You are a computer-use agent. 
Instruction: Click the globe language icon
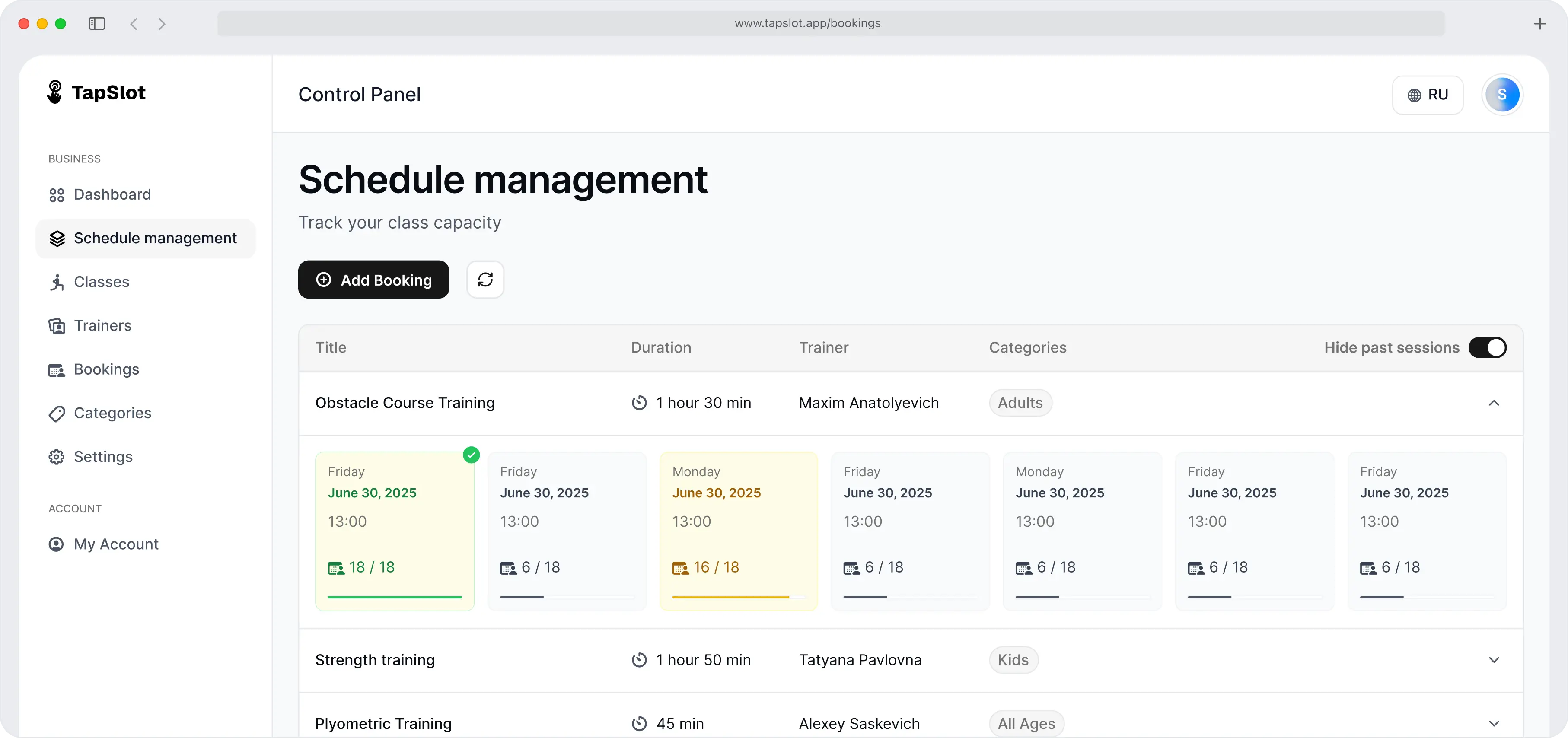pyautogui.click(x=1415, y=95)
